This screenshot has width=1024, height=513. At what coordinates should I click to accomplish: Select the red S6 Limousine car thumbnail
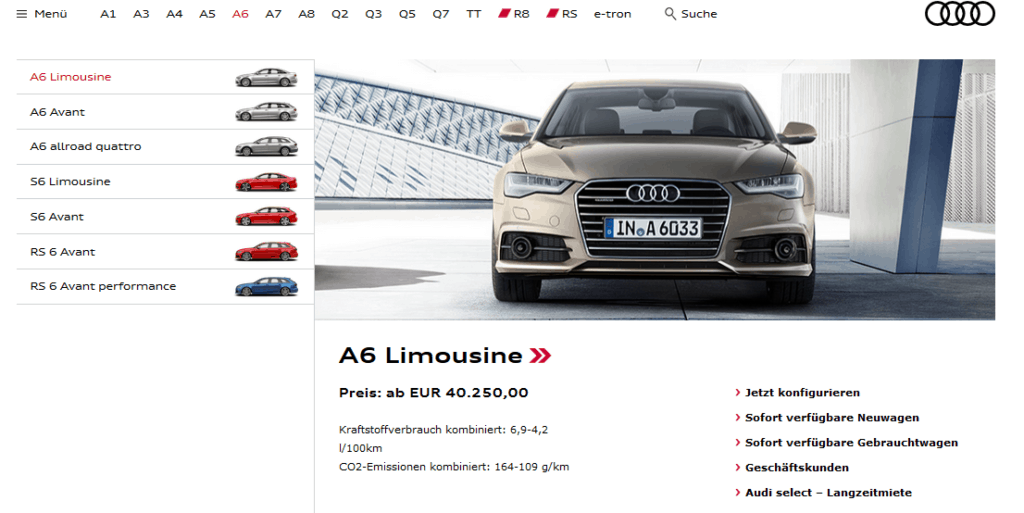tap(266, 182)
